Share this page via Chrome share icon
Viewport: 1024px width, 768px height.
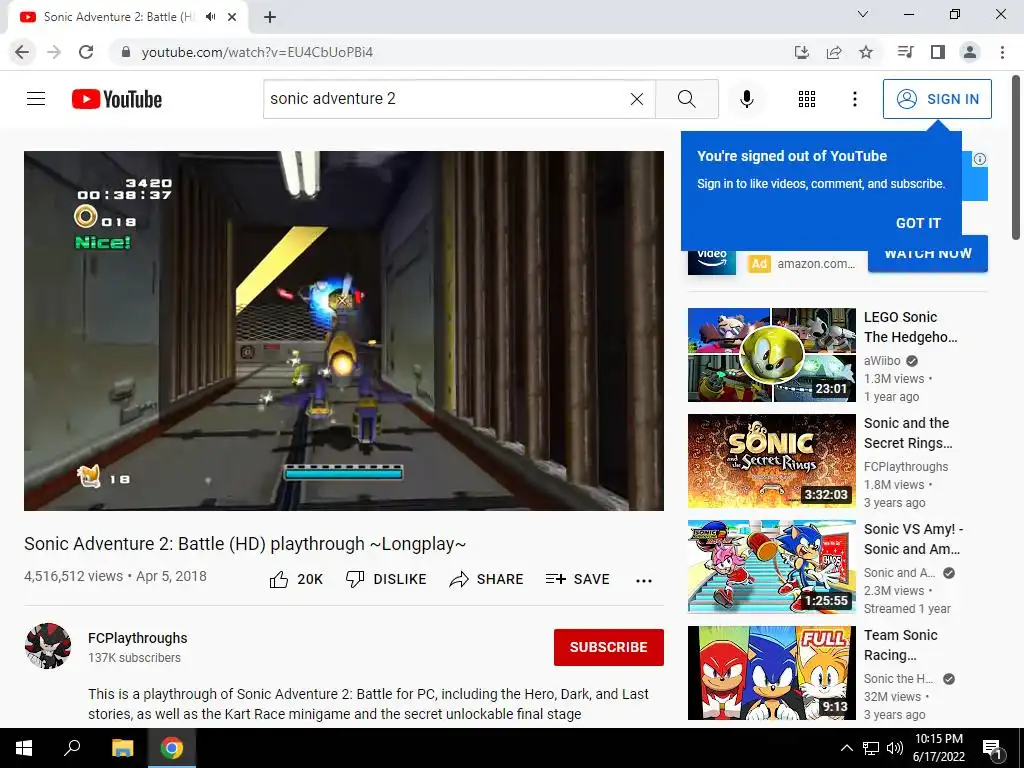pos(833,52)
